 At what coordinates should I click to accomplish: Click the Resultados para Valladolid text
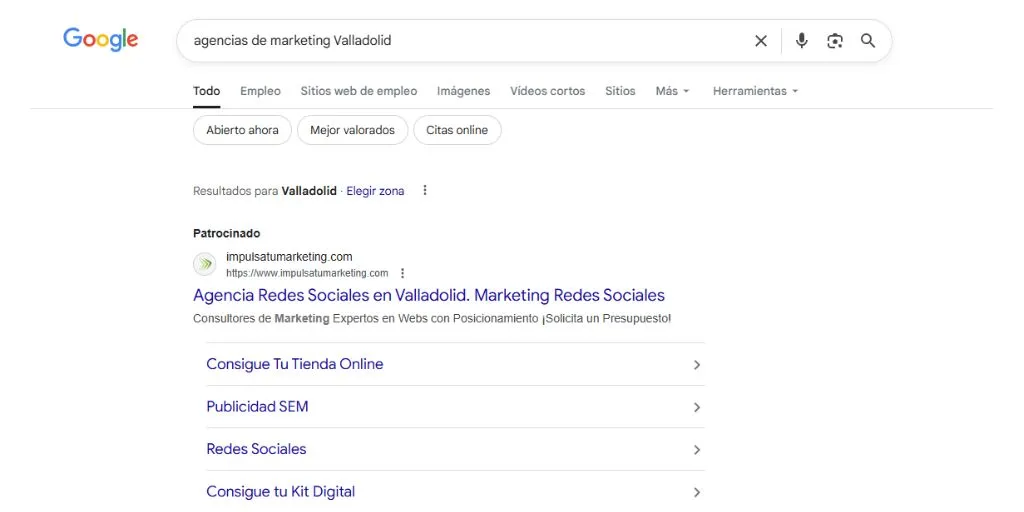point(264,191)
